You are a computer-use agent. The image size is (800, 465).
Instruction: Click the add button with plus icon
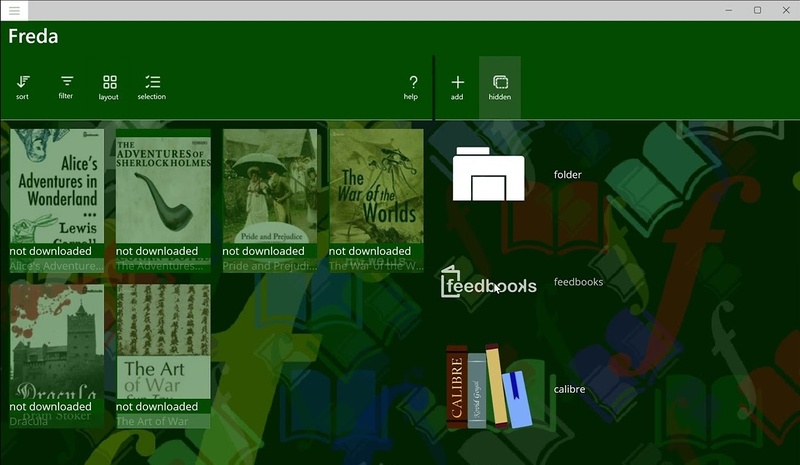pos(457,87)
